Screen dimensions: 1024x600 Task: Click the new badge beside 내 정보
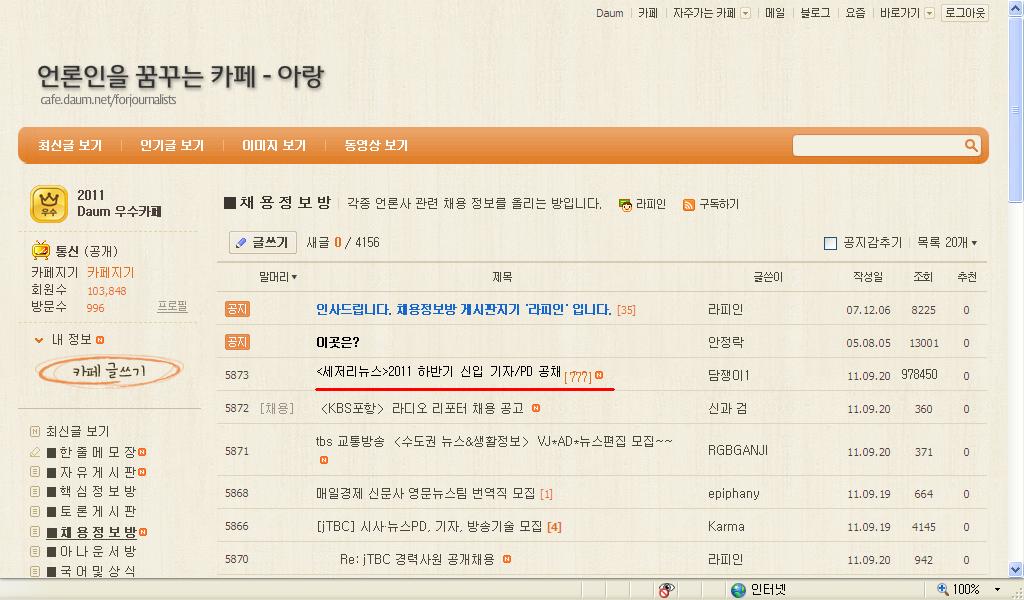coord(100,339)
